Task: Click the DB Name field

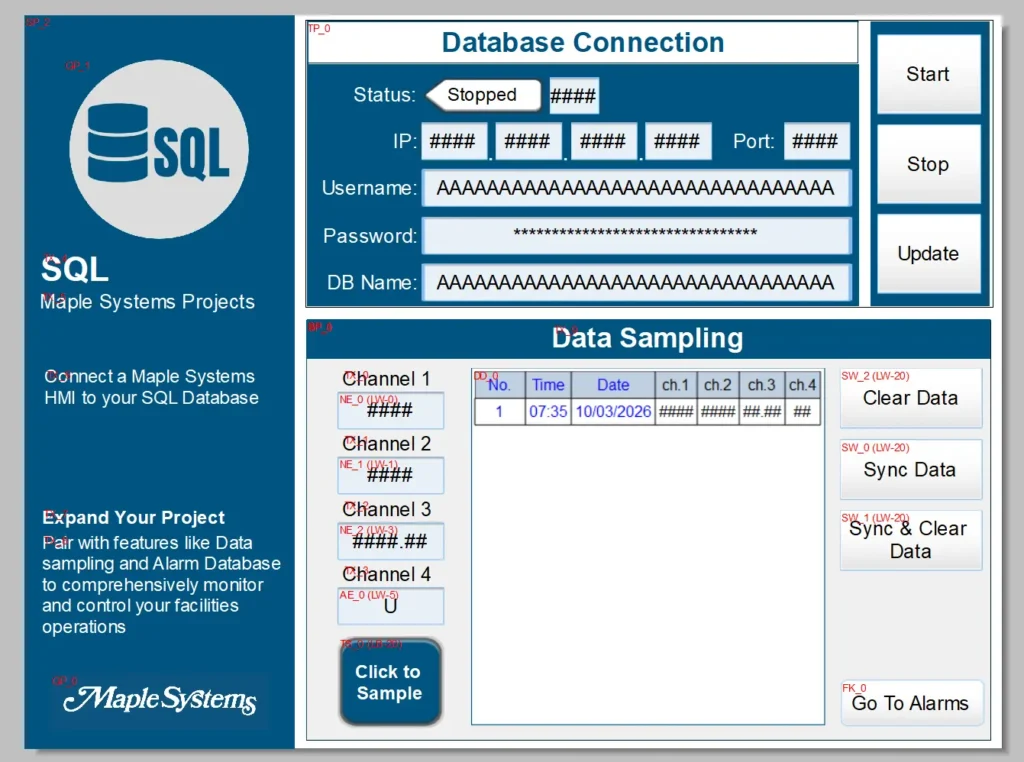Action: tap(636, 283)
